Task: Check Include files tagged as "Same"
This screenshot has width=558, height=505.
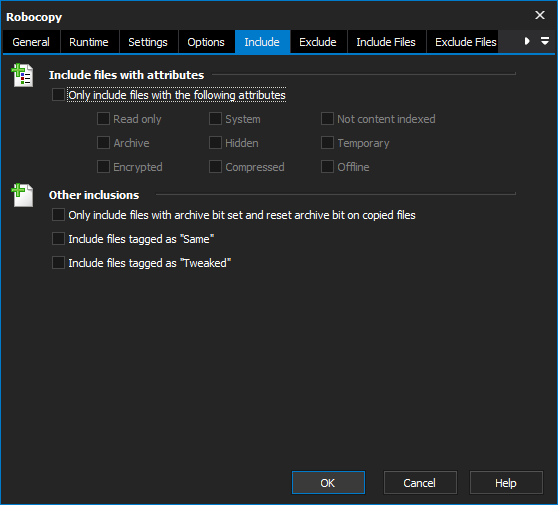Action: tap(58, 239)
